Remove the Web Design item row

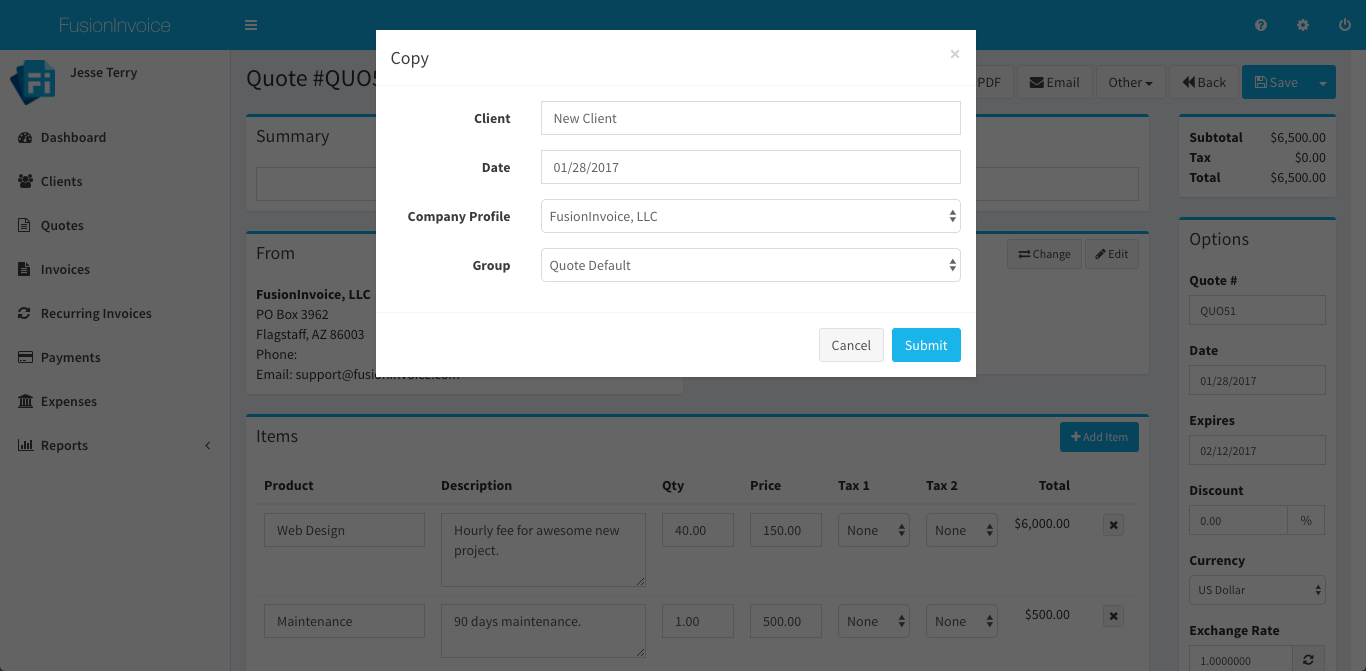pos(1114,525)
